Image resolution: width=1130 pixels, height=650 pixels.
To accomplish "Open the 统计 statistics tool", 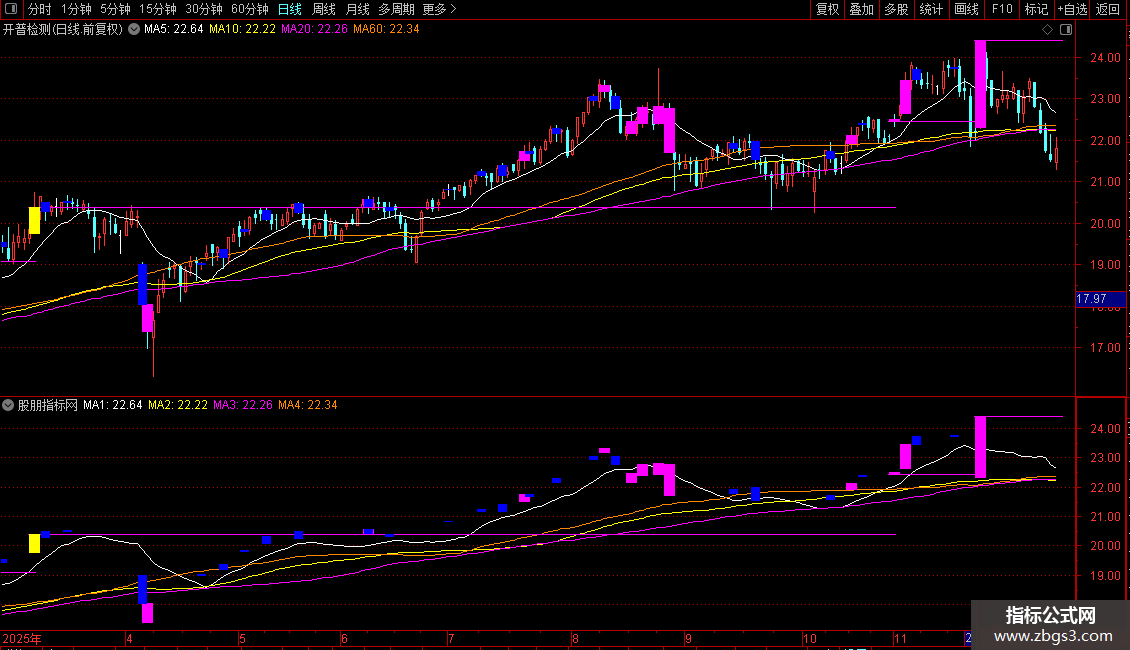I will pos(930,9).
